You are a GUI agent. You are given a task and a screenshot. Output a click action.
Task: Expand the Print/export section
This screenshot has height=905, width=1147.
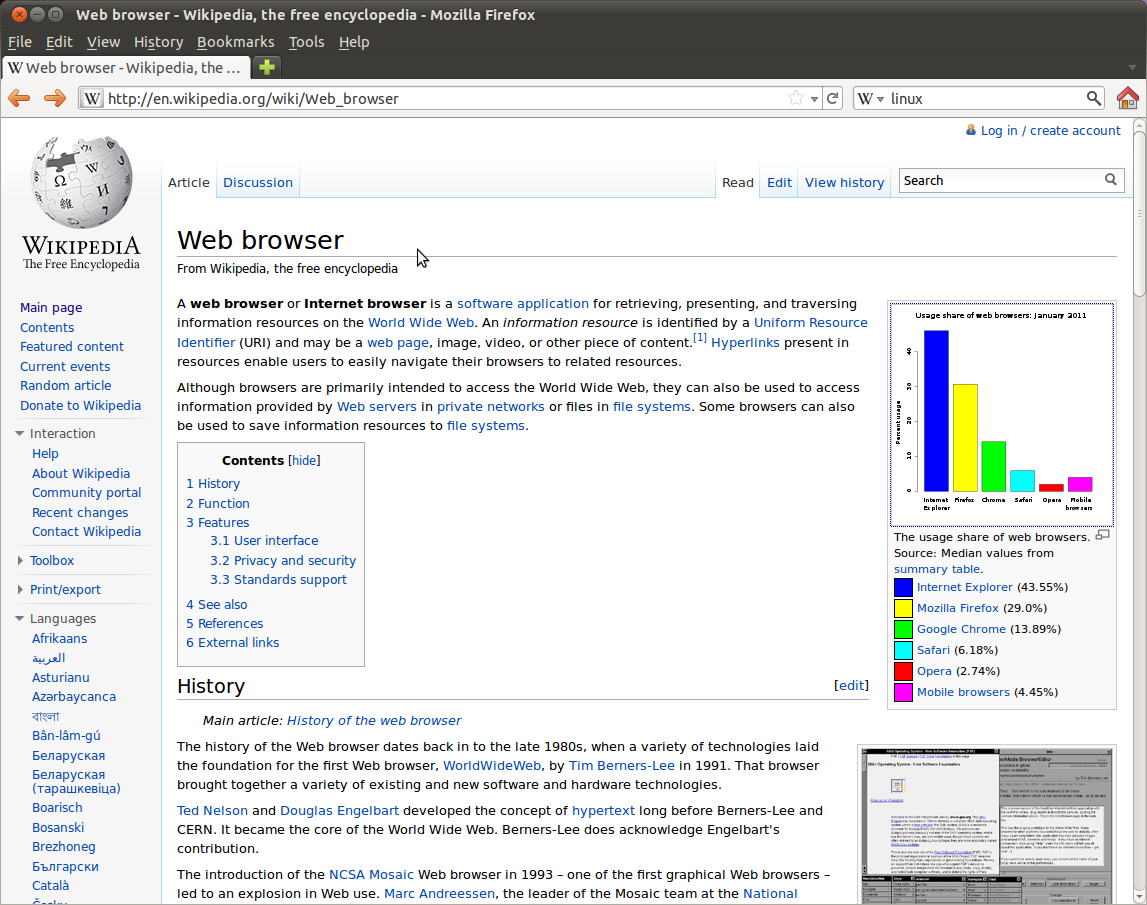[20, 589]
